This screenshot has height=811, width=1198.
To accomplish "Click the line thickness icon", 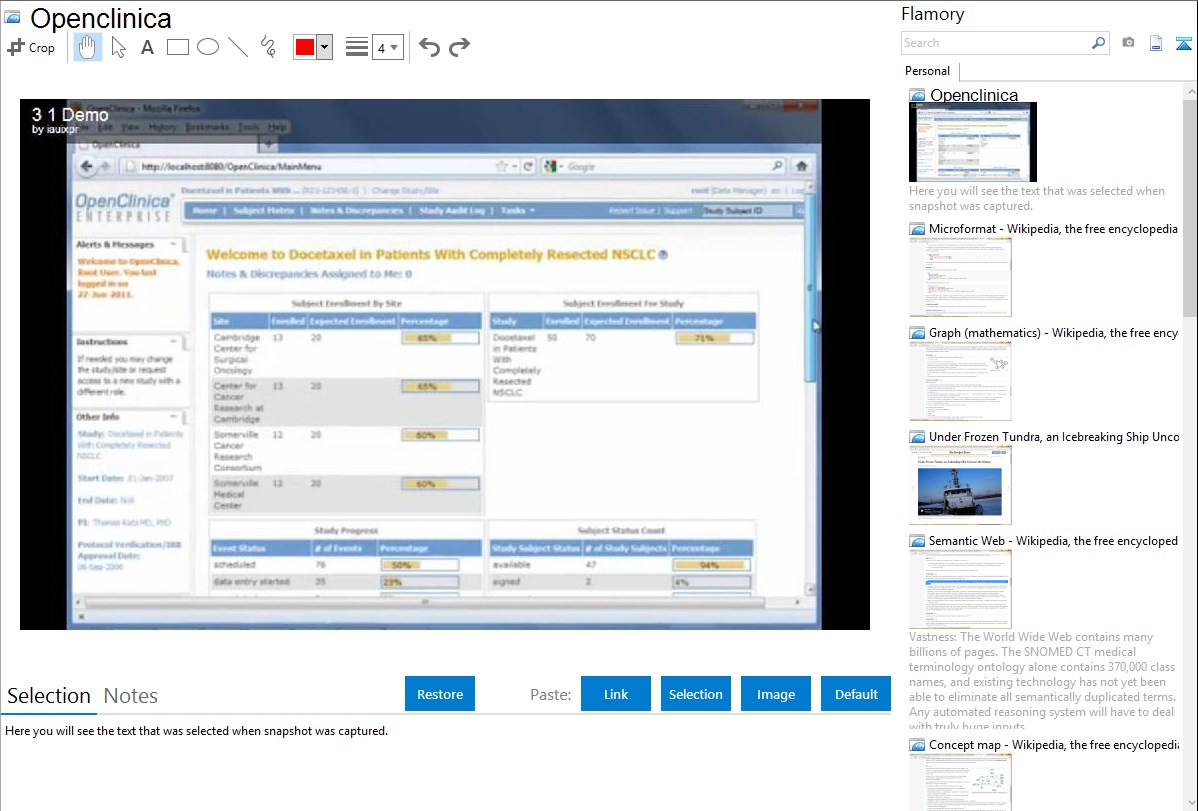I will coord(357,47).
